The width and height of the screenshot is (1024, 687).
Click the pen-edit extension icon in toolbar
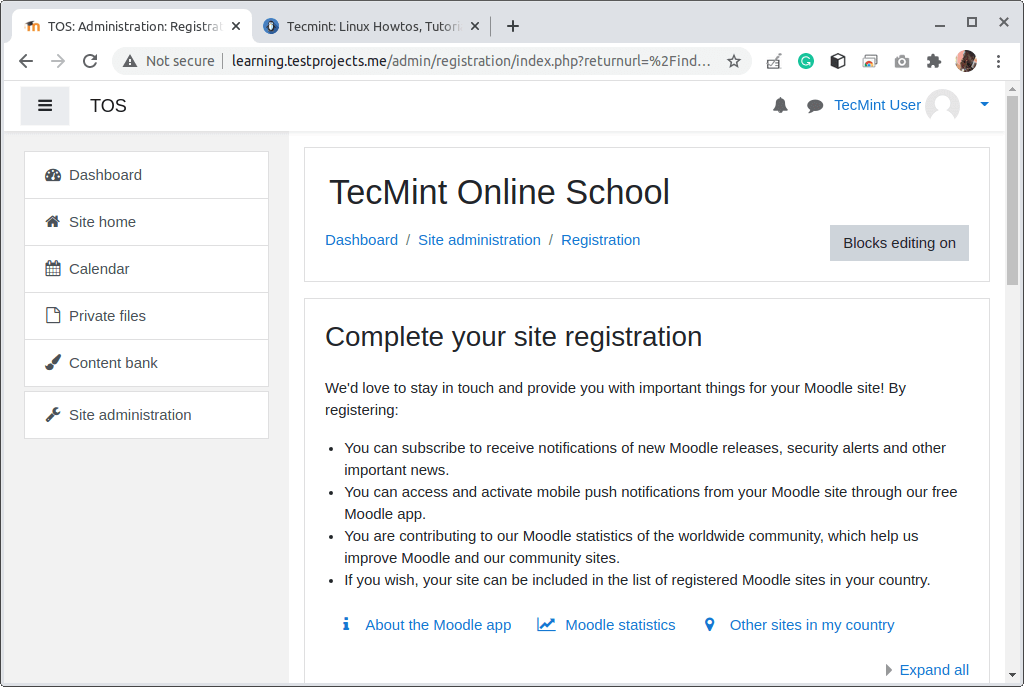pos(774,61)
